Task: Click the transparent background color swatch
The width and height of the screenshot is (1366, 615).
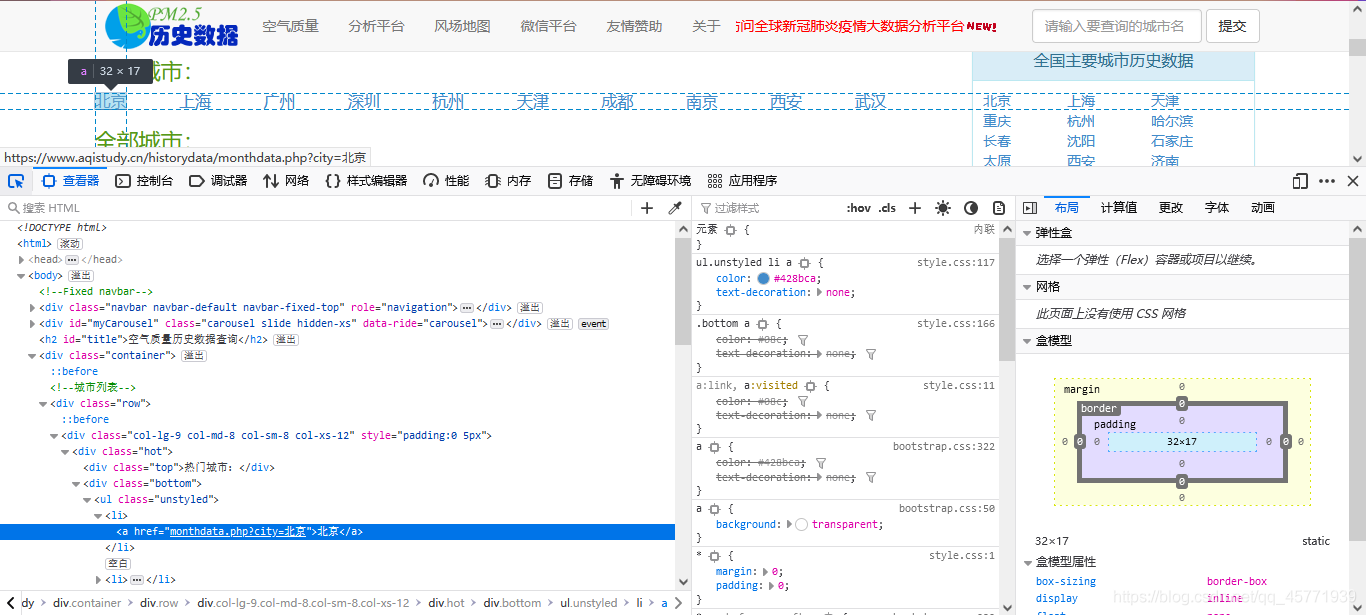Action: 802,525
